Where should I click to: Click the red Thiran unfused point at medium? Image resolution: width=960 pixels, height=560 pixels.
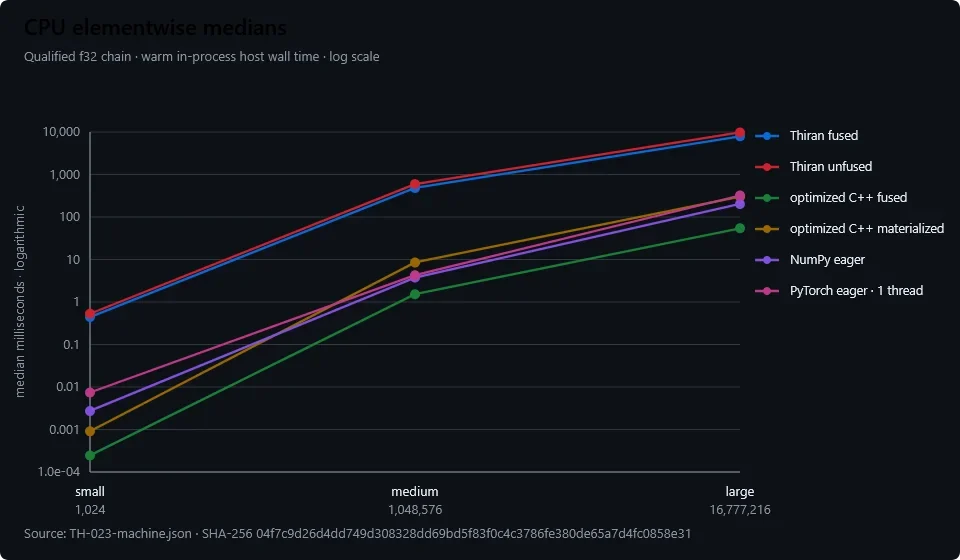(415, 184)
